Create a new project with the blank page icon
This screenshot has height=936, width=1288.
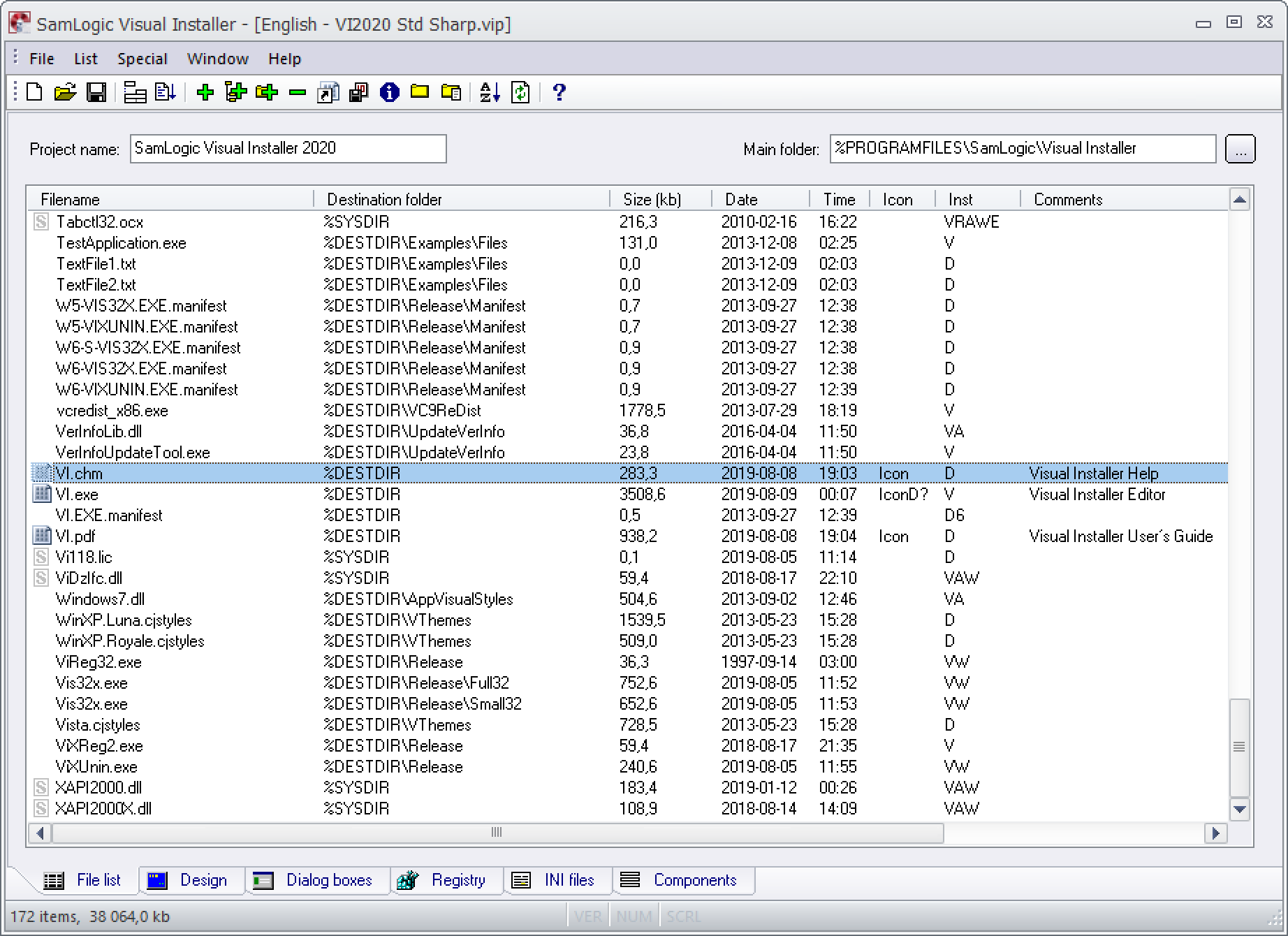tap(34, 92)
